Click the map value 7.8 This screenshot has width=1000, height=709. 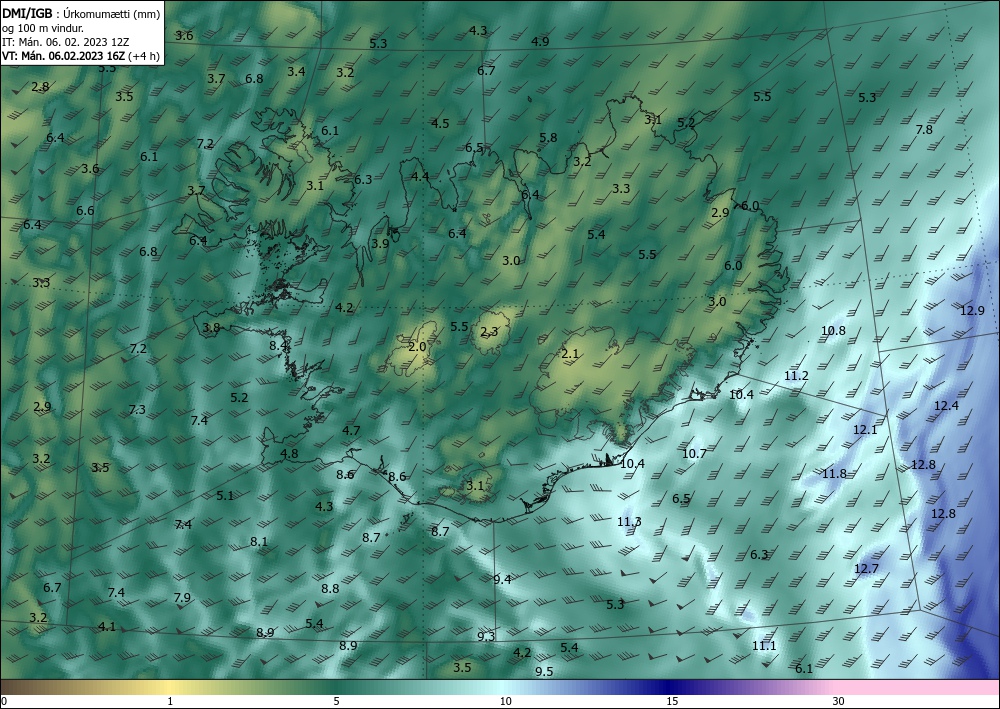coord(923,130)
